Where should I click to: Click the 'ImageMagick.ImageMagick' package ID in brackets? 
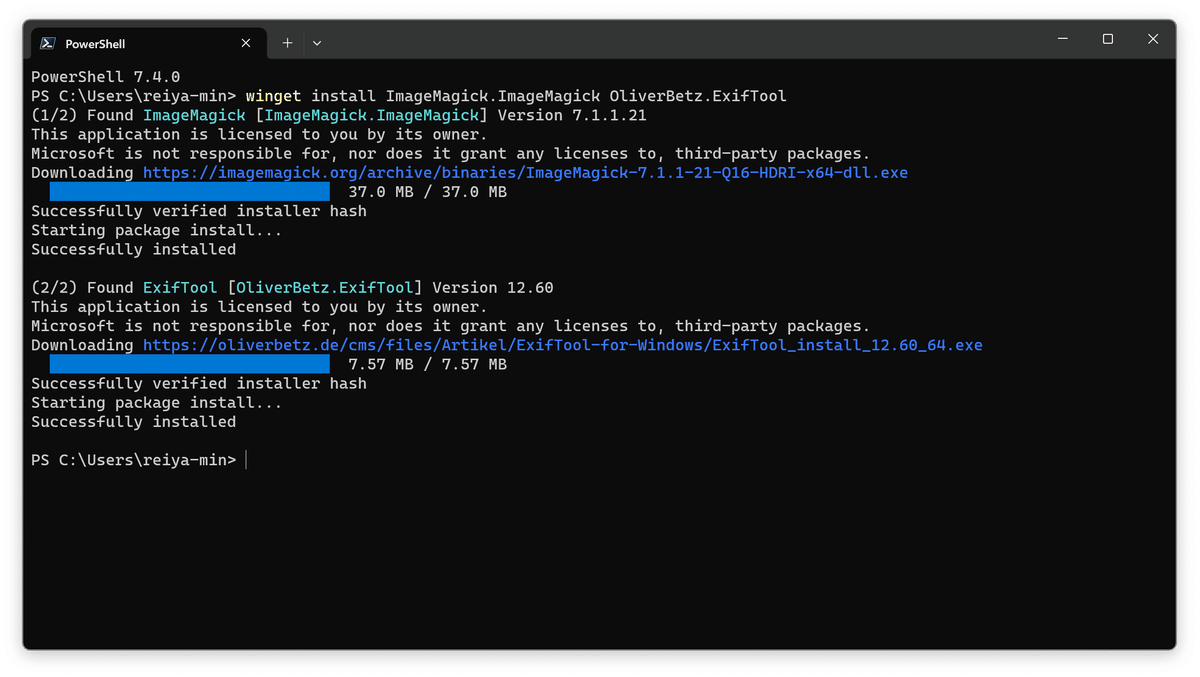tap(371, 115)
